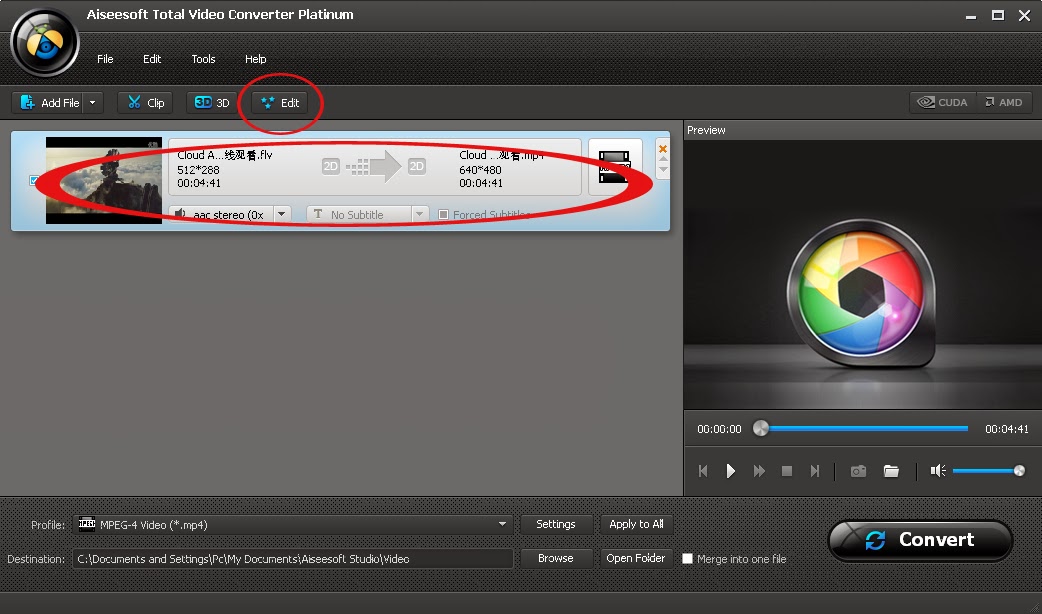1042x614 pixels.
Task: Click the Settings button
Action: pyautogui.click(x=556, y=524)
